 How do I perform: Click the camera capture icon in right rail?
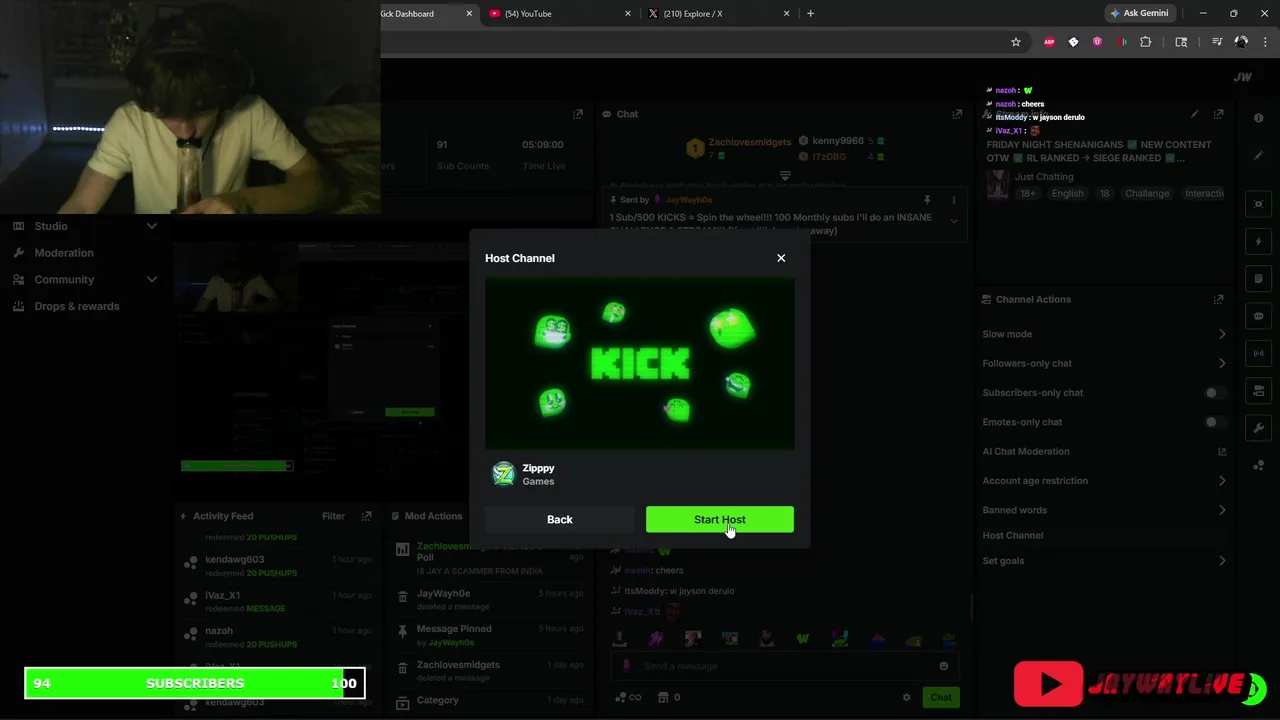[x=1259, y=204]
